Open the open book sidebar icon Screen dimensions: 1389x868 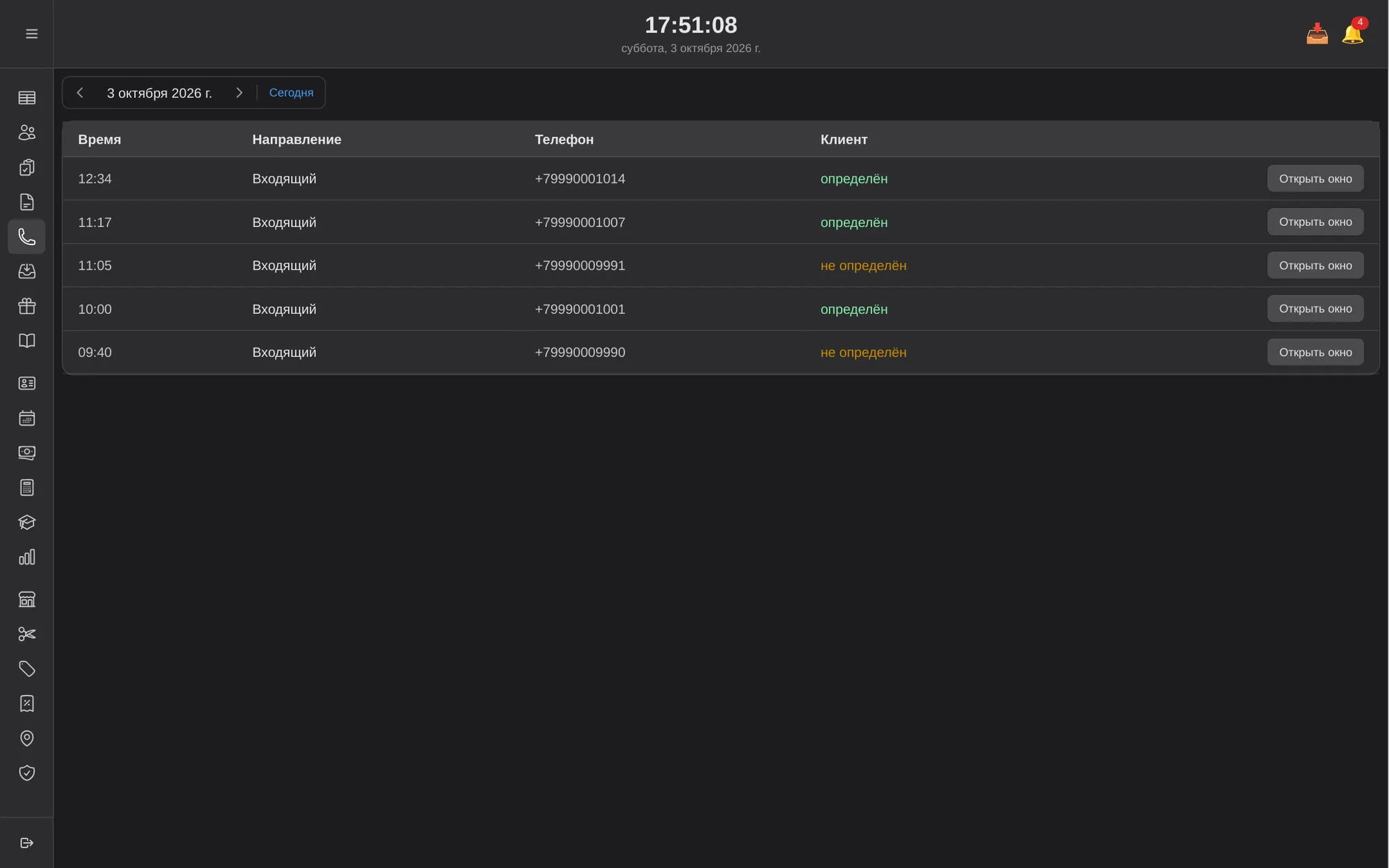[26, 341]
